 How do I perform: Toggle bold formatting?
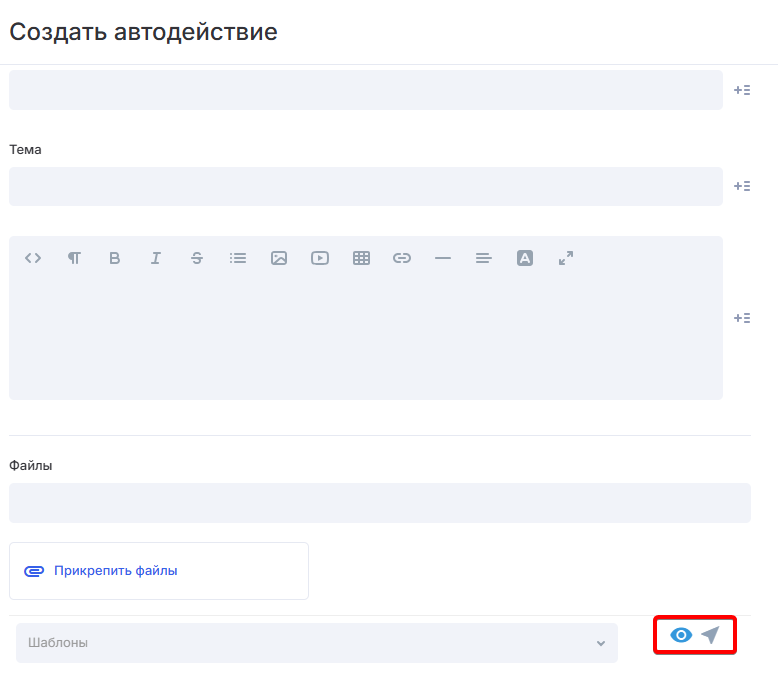pyautogui.click(x=115, y=258)
